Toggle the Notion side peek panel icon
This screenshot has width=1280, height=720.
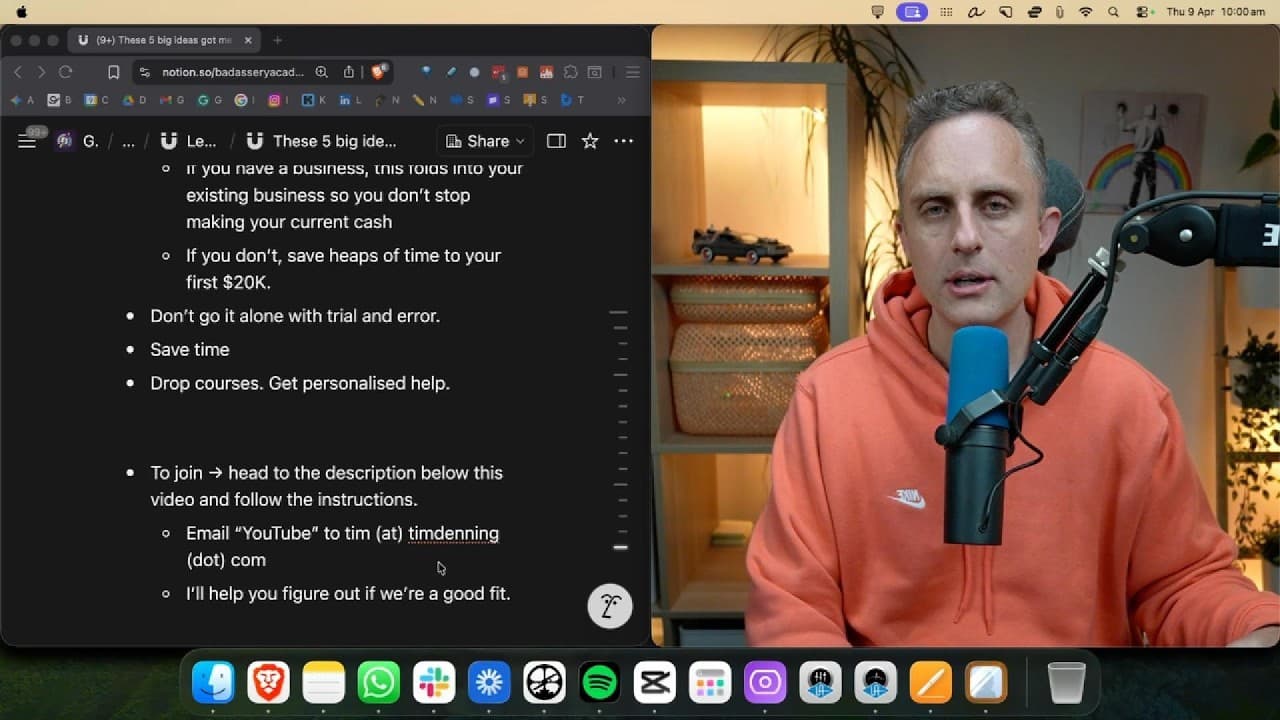click(x=556, y=141)
